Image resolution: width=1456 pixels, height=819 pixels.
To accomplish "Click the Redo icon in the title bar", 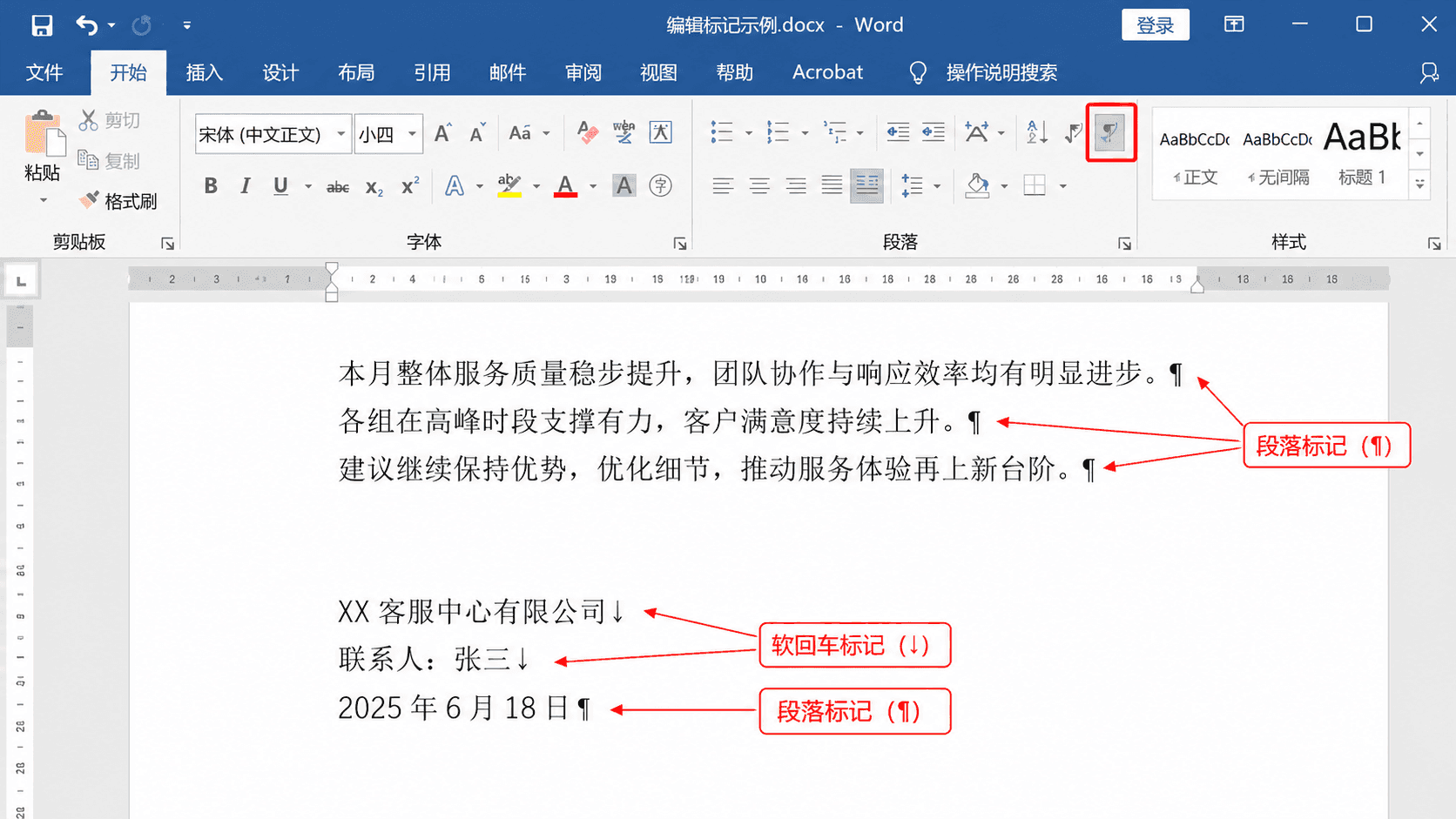I will click(x=142, y=25).
